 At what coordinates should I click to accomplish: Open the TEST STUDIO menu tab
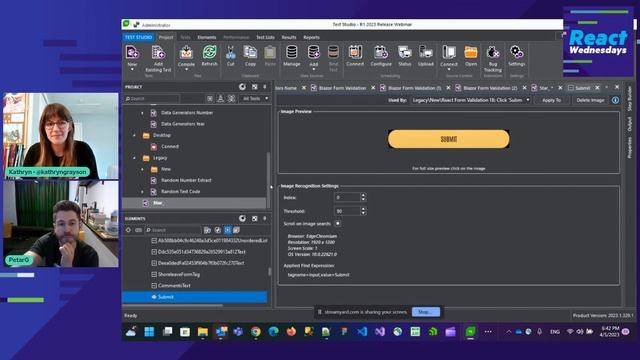tap(138, 37)
